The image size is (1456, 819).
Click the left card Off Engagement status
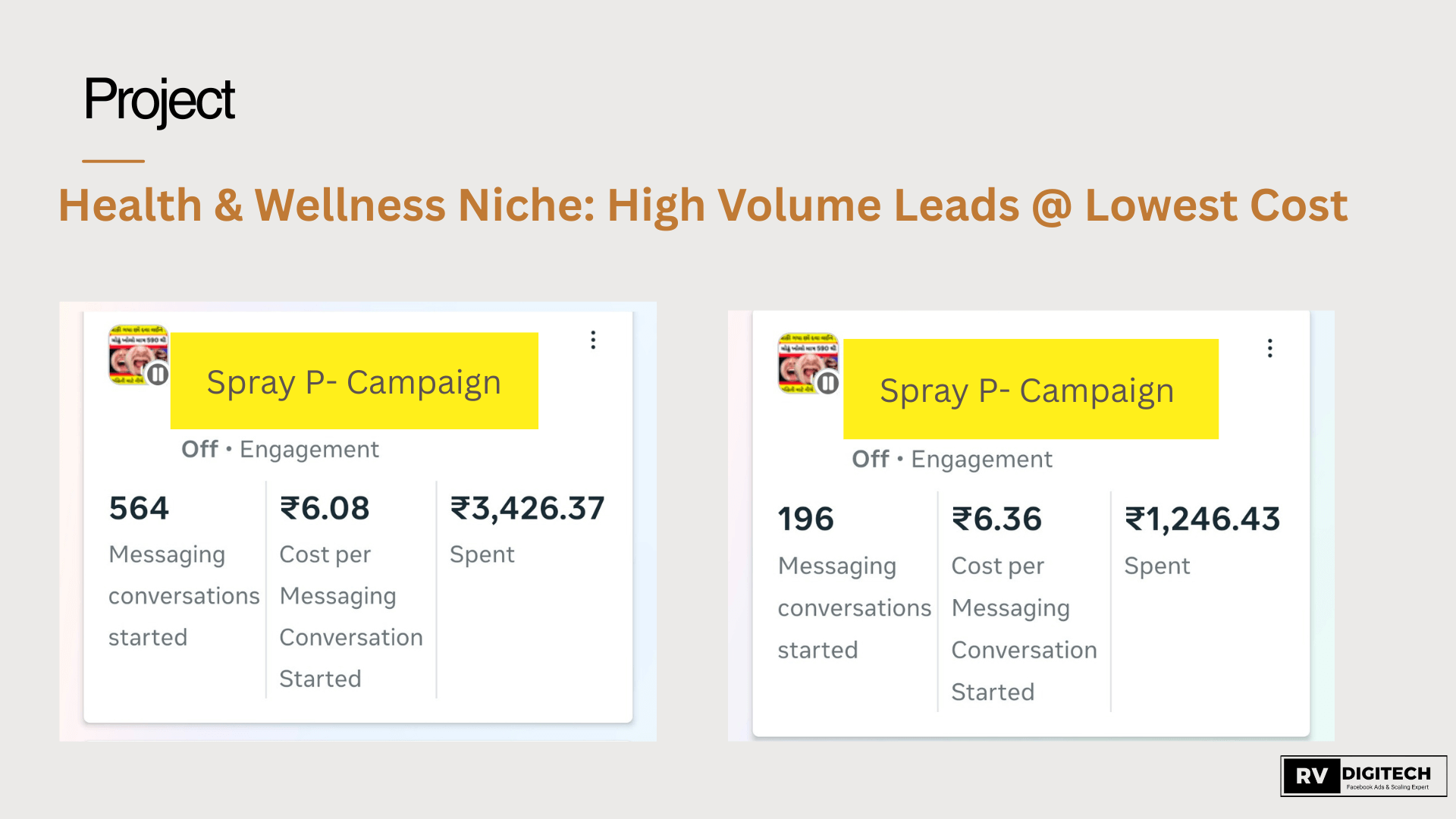click(x=280, y=450)
